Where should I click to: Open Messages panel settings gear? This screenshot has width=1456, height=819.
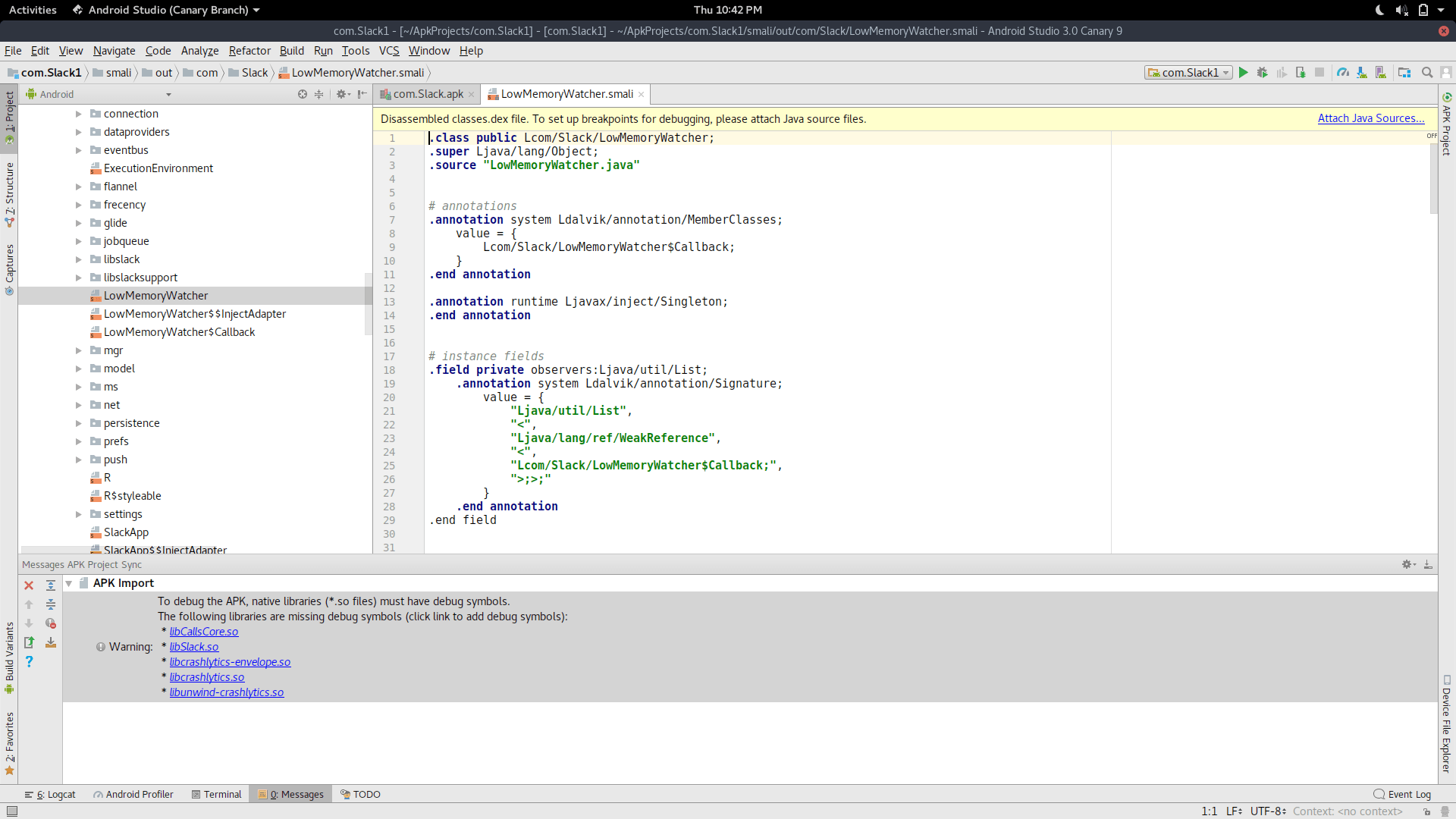coord(1409,564)
